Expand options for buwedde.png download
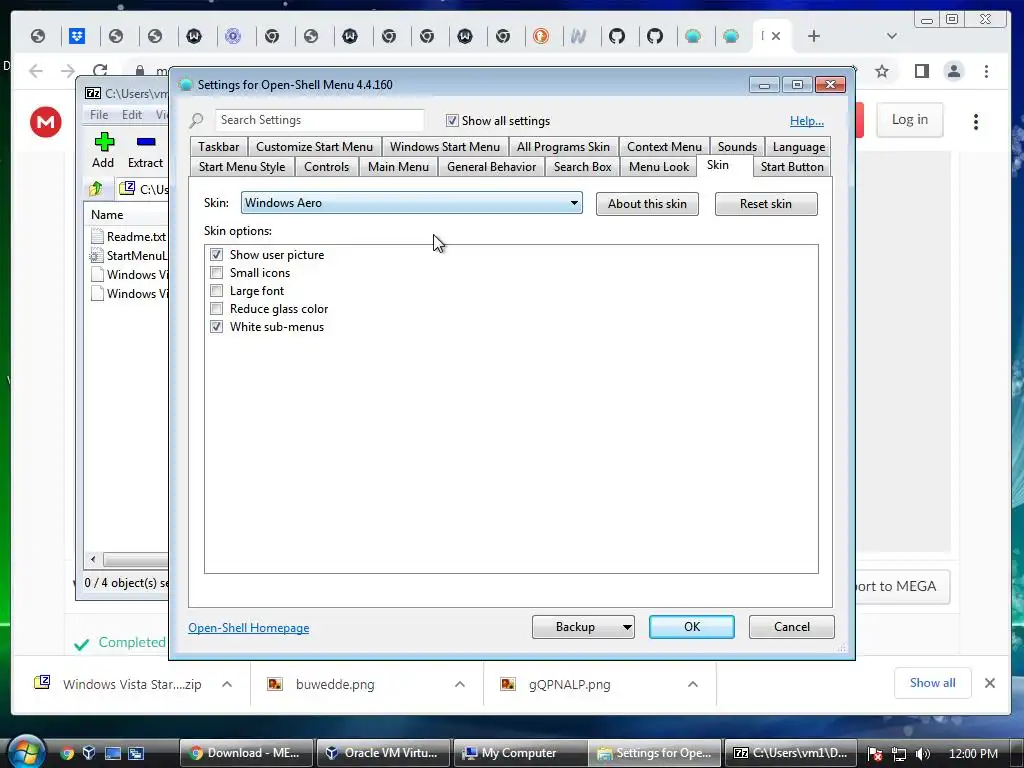Screen dimensions: 1024x768 point(460,684)
